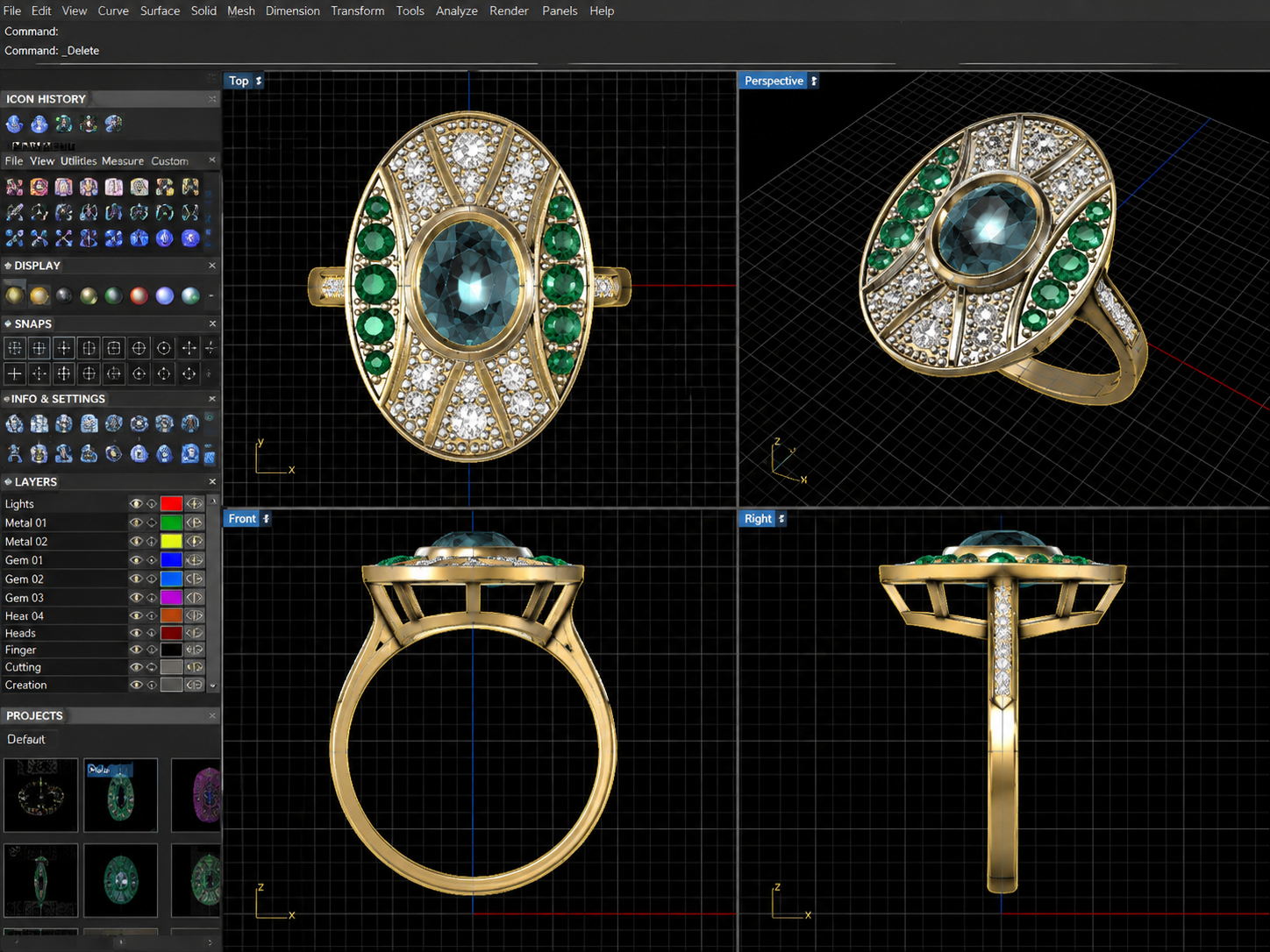Select the red material sphere in Display
Image resolution: width=1270 pixels, height=952 pixels.
point(139,295)
